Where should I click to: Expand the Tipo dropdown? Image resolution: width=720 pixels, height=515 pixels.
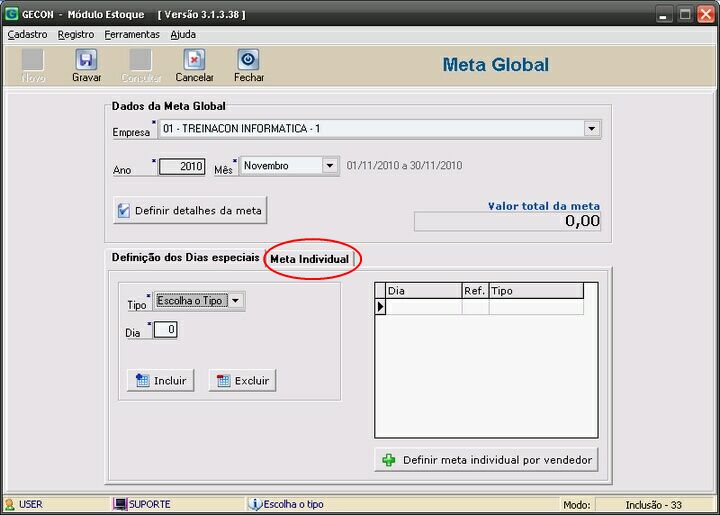click(x=236, y=301)
